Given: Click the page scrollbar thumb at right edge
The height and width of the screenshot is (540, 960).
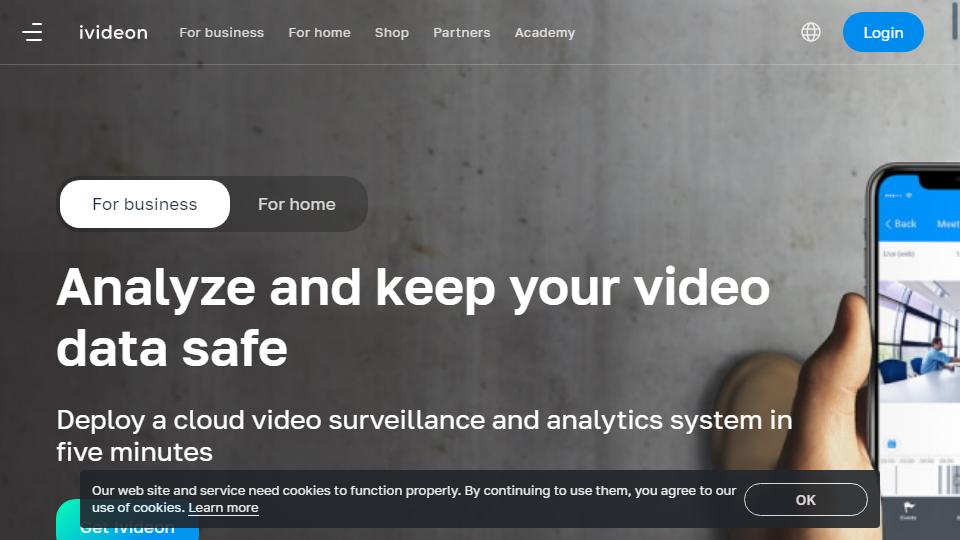Looking at the screenshot, I should click(956, 20).
